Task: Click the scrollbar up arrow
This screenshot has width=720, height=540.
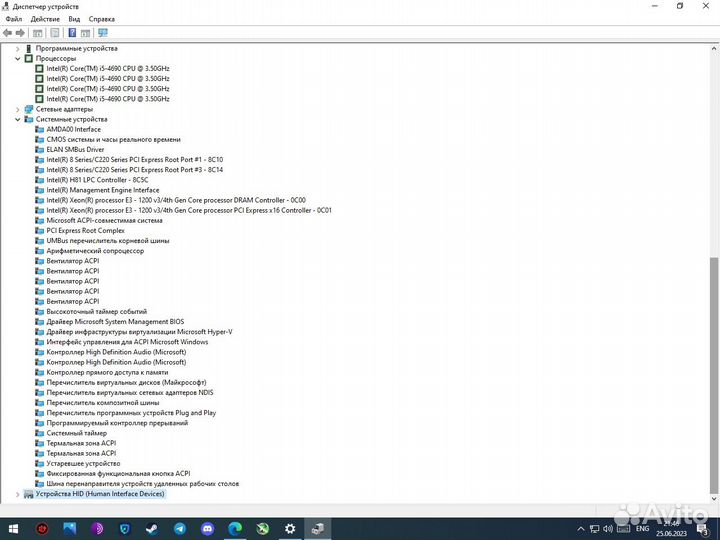Action: [714, 48]
